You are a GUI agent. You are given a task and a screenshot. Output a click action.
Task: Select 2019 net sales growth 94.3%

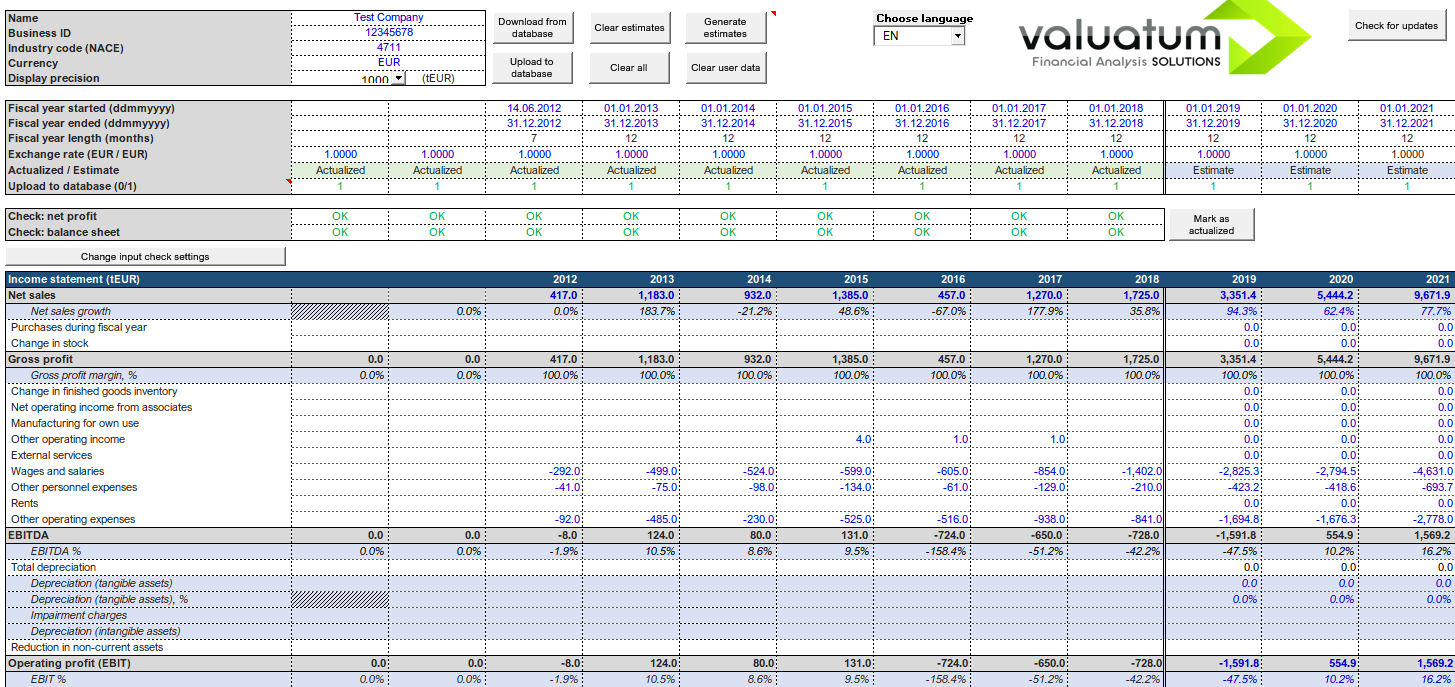[x=1213, y=312]
